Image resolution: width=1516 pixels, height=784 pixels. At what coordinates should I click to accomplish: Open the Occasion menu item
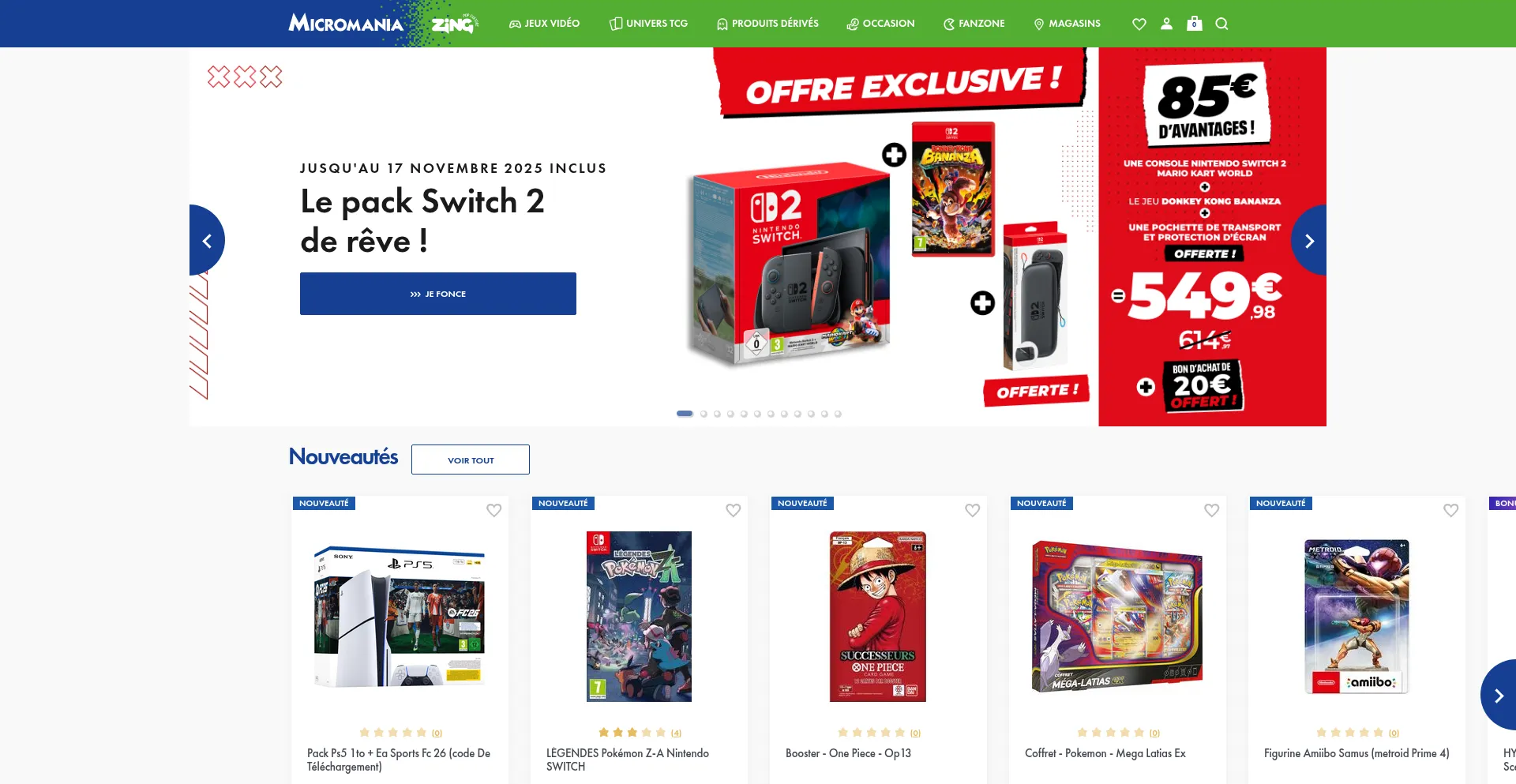(880, 24)
